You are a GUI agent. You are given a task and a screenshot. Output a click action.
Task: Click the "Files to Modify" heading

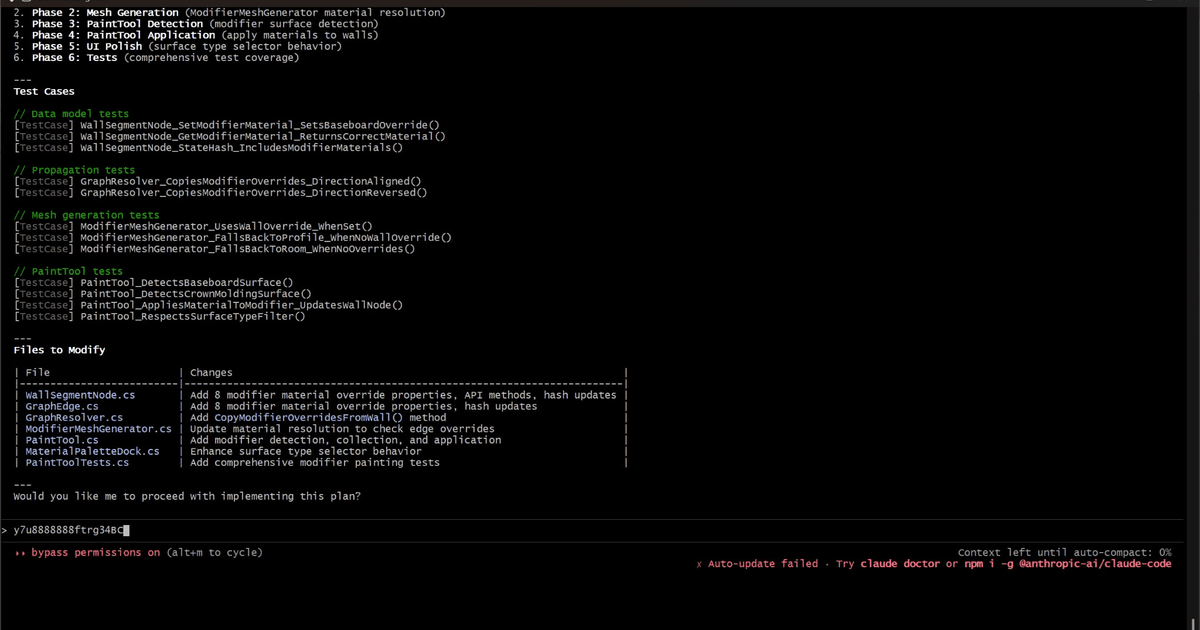59,350
